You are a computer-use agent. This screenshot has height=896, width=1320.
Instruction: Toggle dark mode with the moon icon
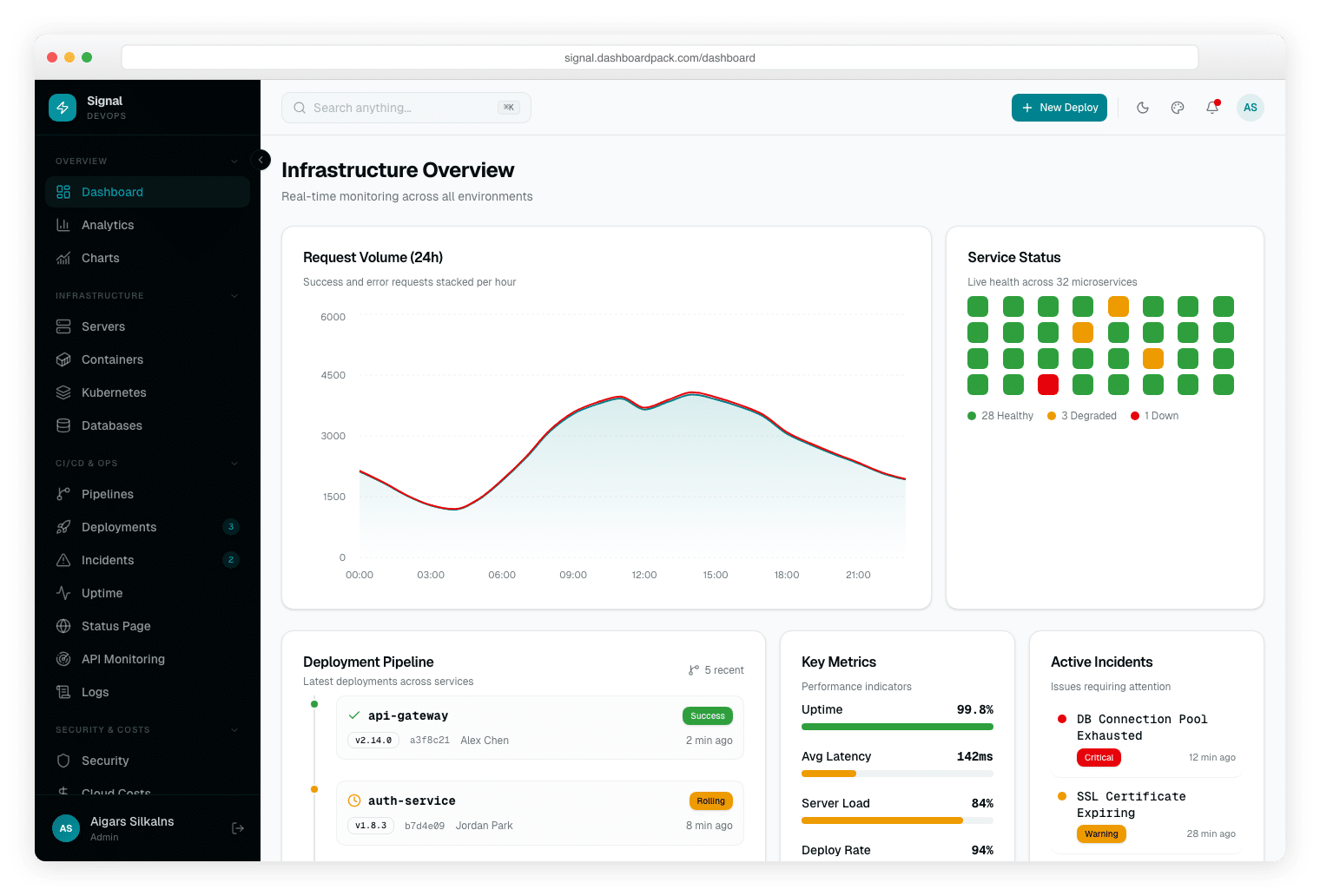pos(1143,108)
